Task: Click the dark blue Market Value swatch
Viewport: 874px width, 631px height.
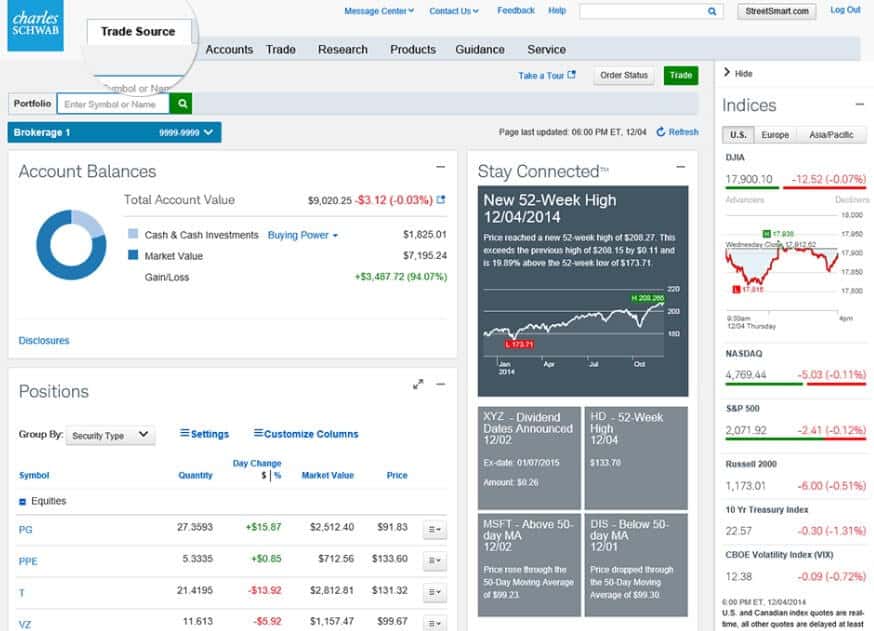Action: (x=133, y=255)
